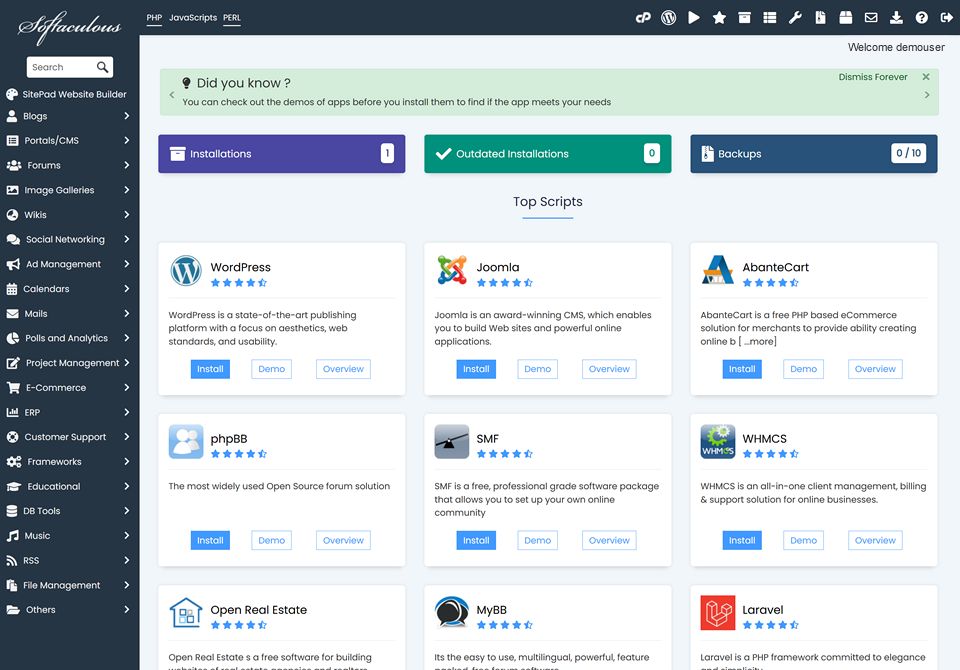The height and width of the screenshot is (670, 960).
Task: Open the cPanel icon in top bar
Action: [x=643, y=18]
